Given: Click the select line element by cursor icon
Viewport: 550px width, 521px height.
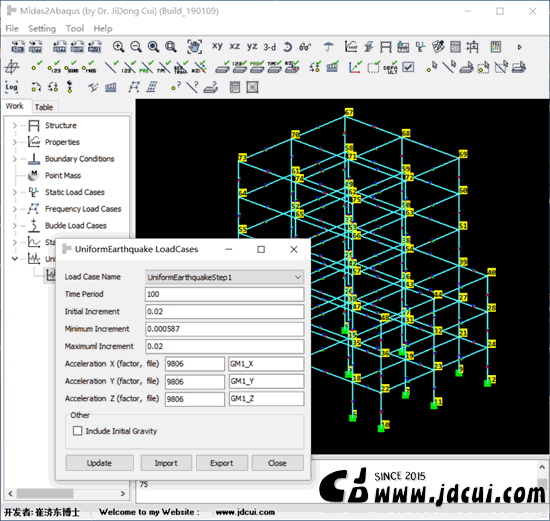Looking at the screenshot, I should pyautogui.click(x=449, y=67).
